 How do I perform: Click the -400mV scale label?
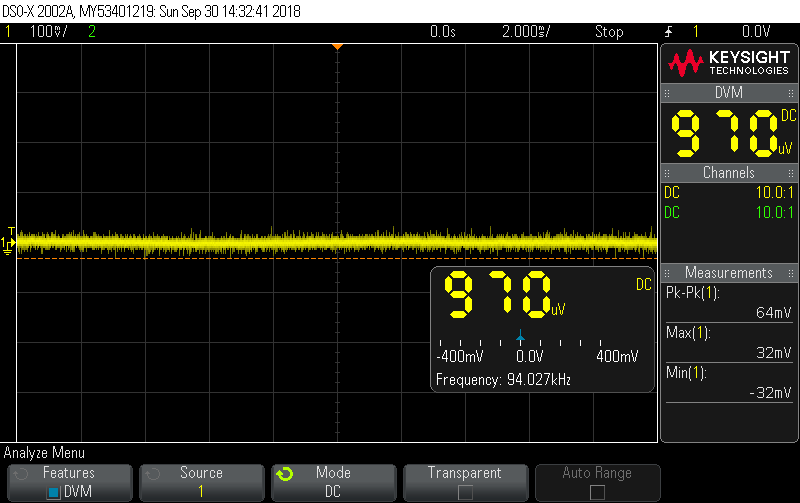[x=460, y=357]
